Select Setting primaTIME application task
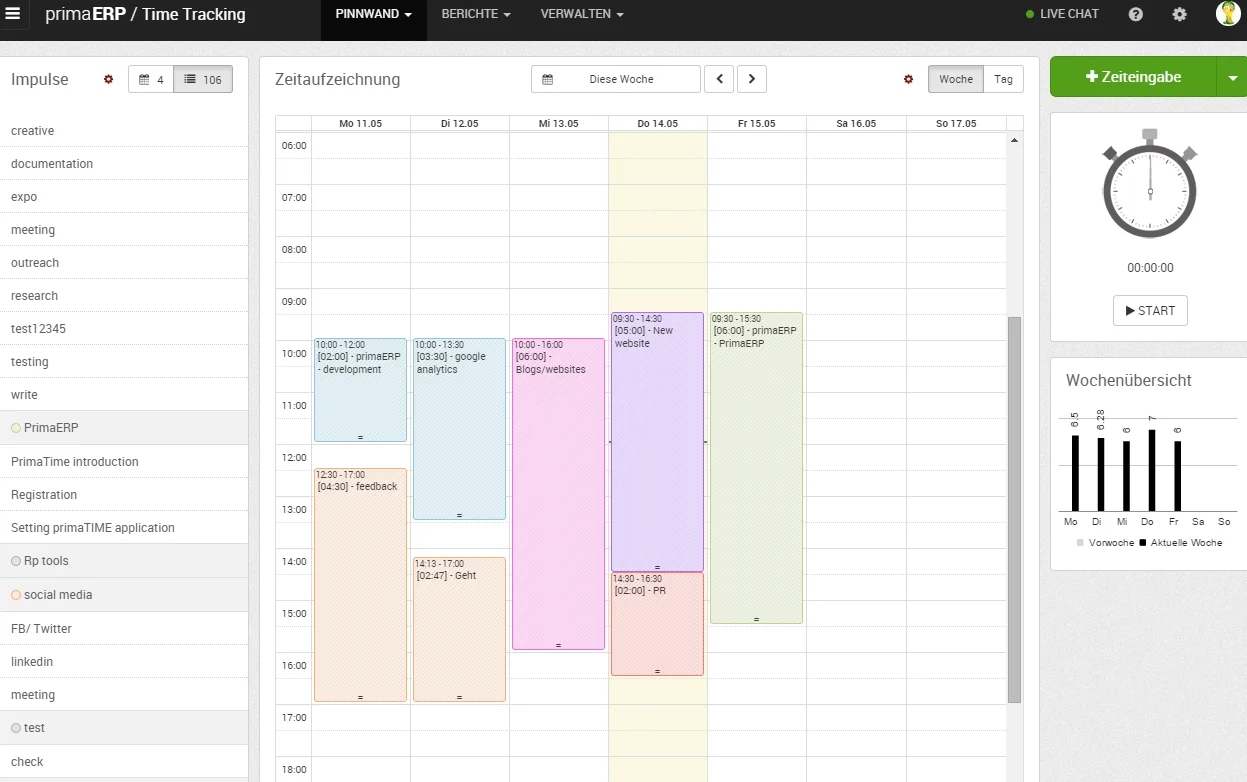The image size is (1247, 782). [124, 528]
